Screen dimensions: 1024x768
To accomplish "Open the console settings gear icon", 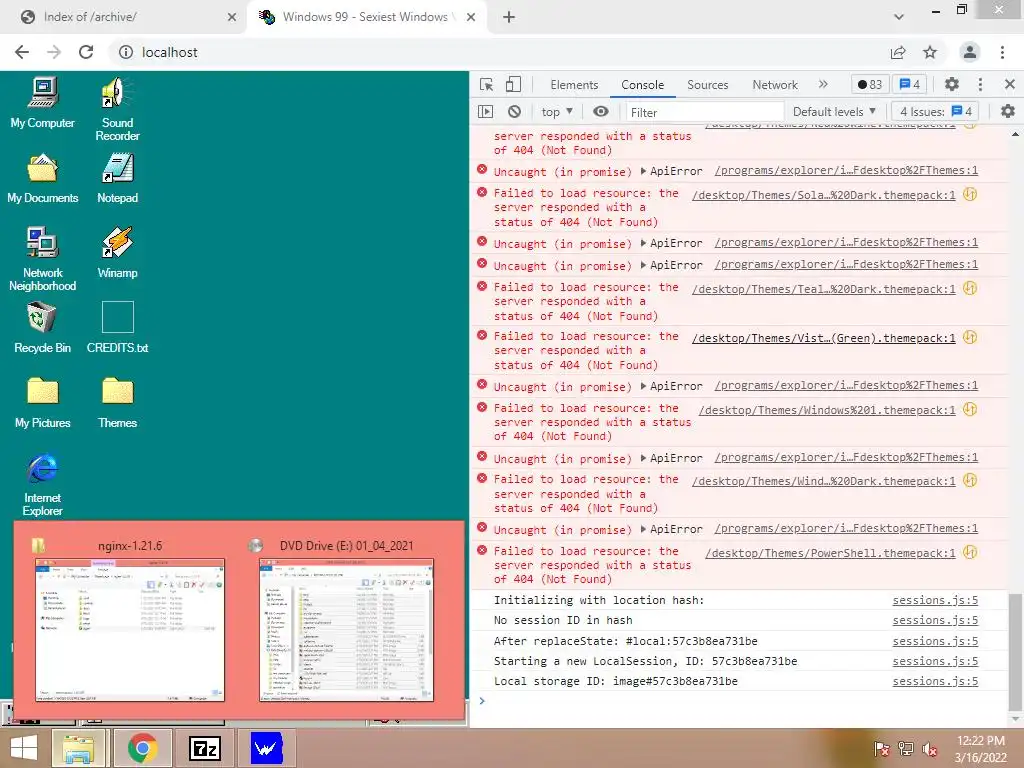I will click(1008, 112).
